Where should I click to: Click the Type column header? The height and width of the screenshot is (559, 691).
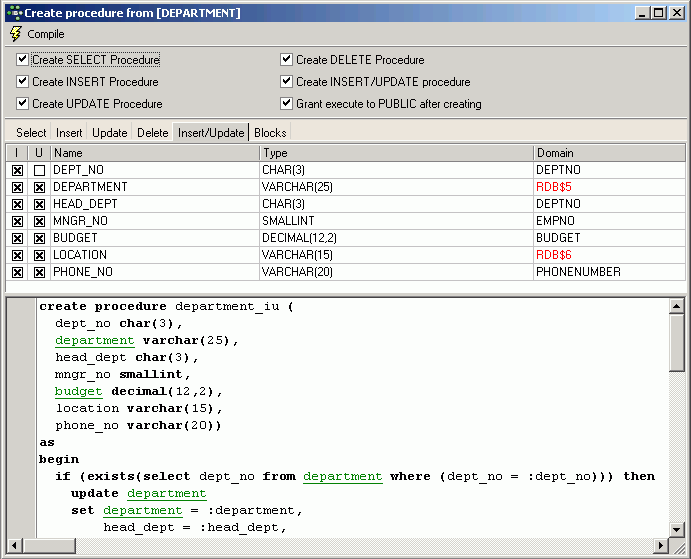coord(396,153)
